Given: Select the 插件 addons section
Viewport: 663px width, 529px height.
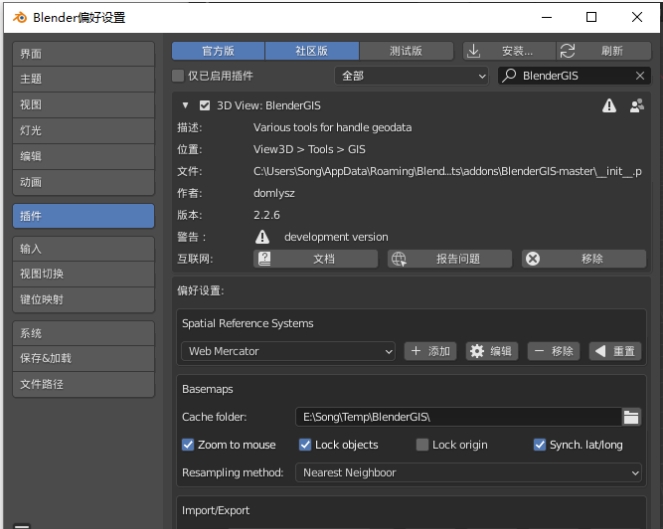Looking at the screenshot, I should [84, 216].
